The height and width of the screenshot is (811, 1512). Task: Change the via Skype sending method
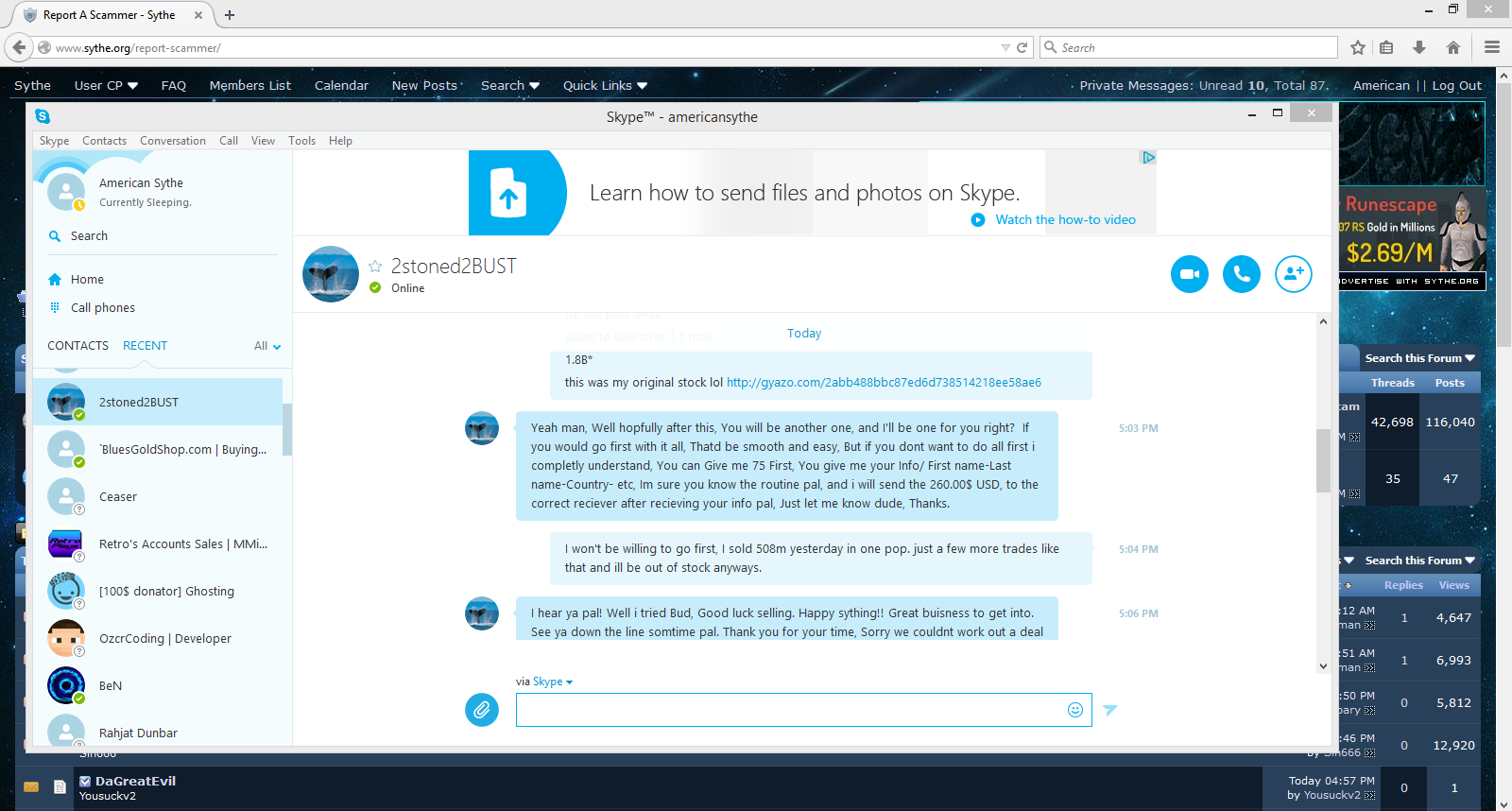click(x=553, y=682)
